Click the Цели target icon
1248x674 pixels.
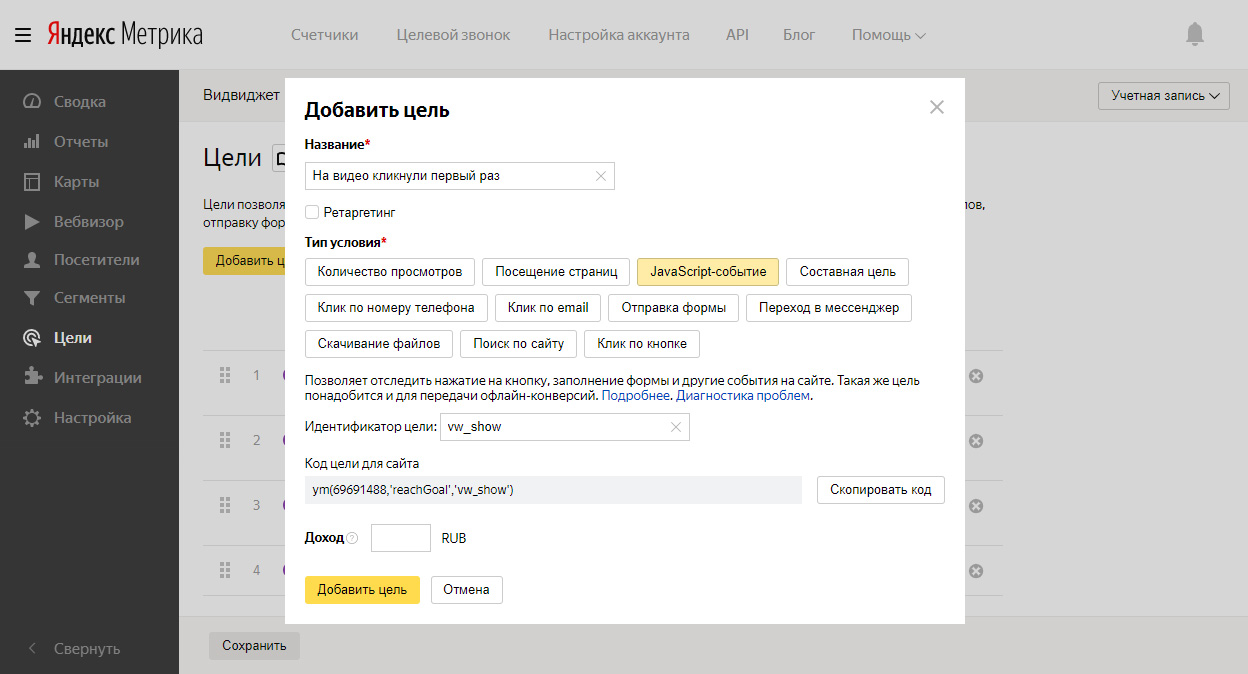[x=32, y=338]
